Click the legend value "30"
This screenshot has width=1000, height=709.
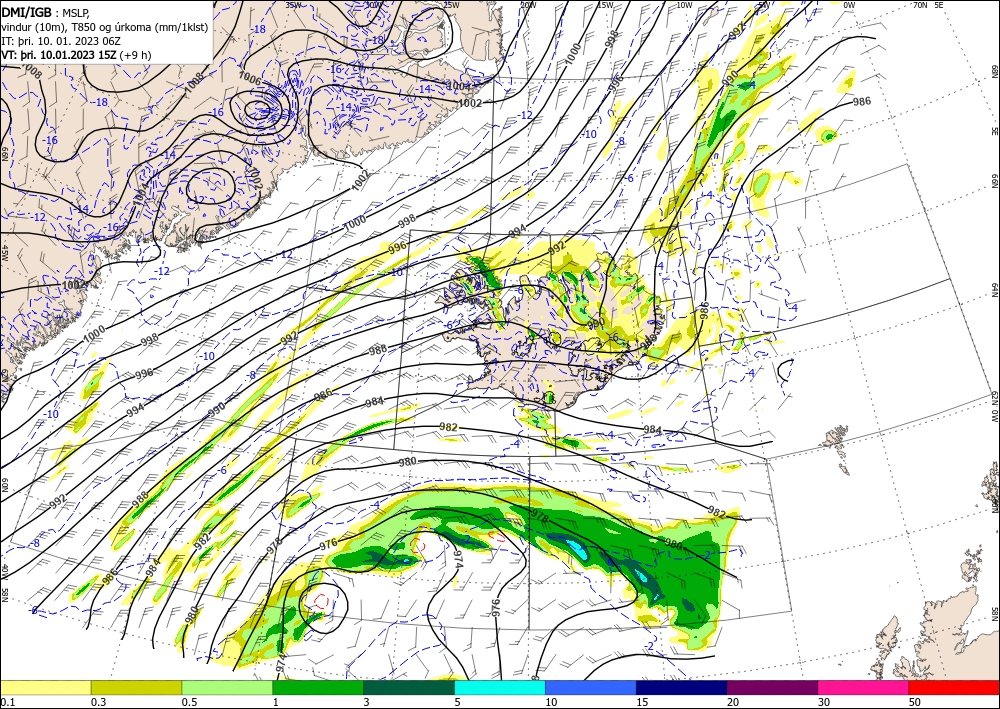(x=824, y=702)
